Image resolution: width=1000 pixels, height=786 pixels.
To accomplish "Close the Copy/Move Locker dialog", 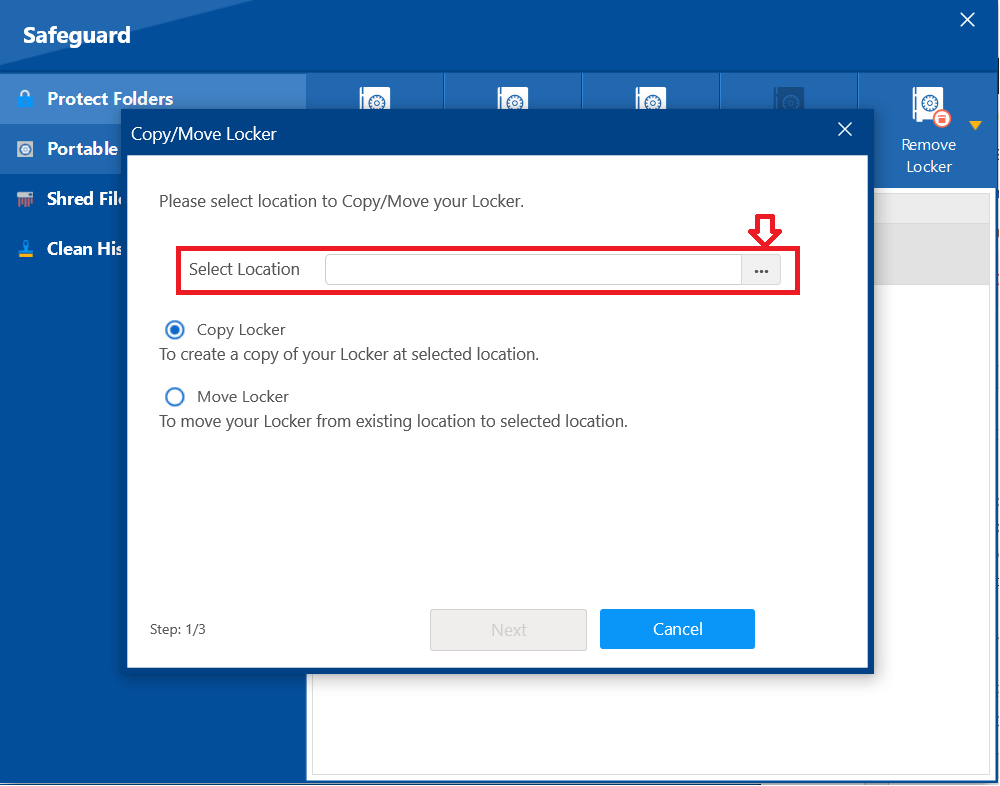I will pos(845,130).
